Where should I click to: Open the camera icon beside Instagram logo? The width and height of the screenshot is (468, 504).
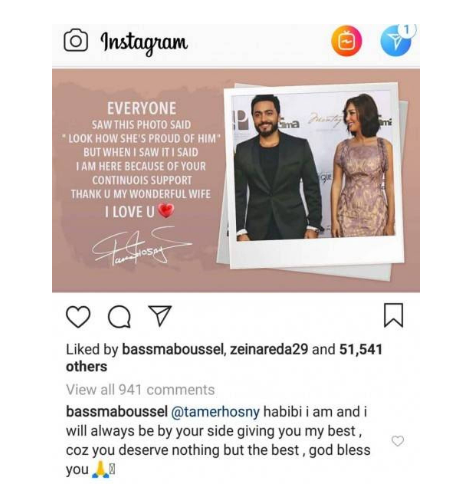76,40
